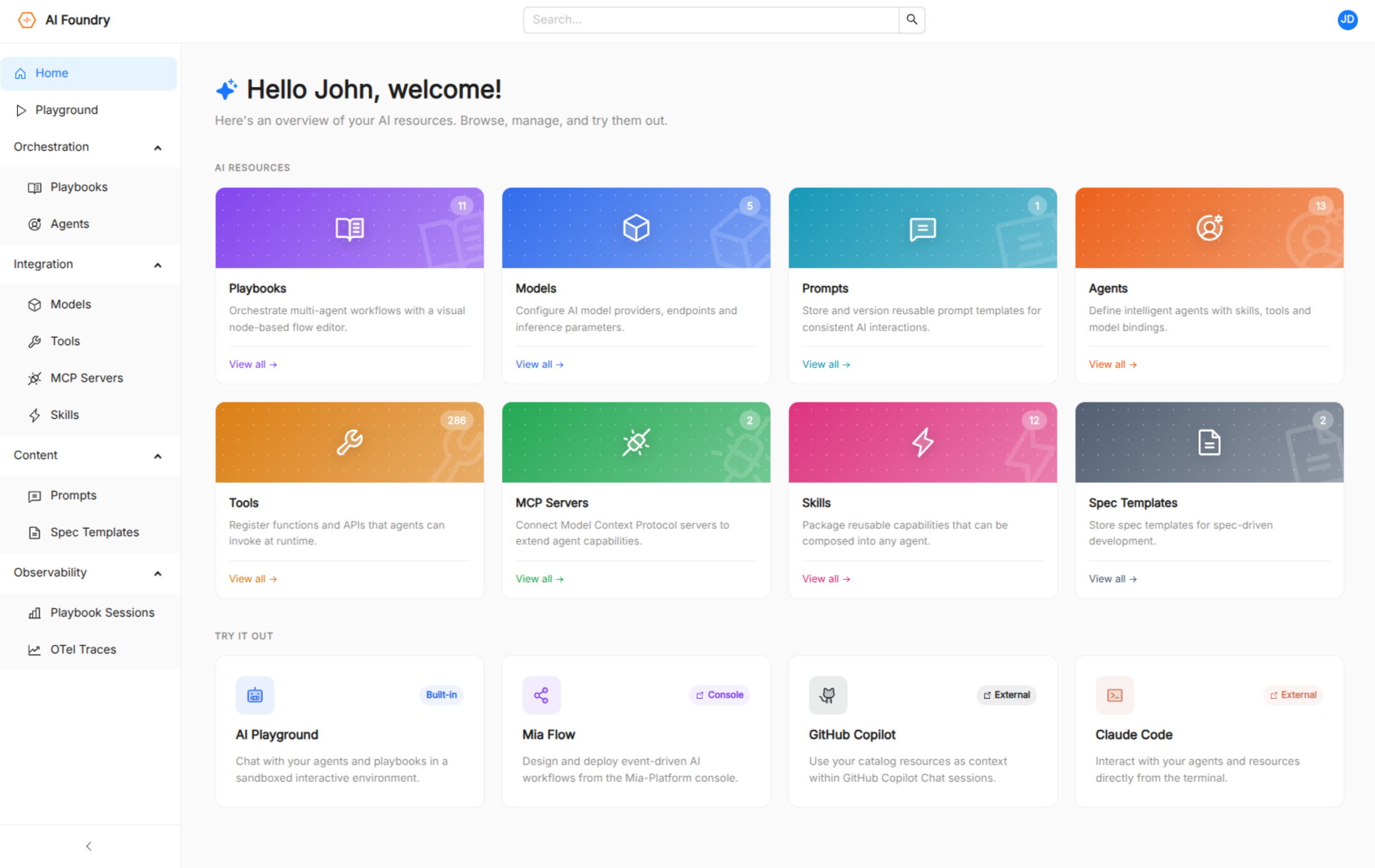Click the Tools card wrench icon
The image size is (1375, 868).
tap(349, 442)
